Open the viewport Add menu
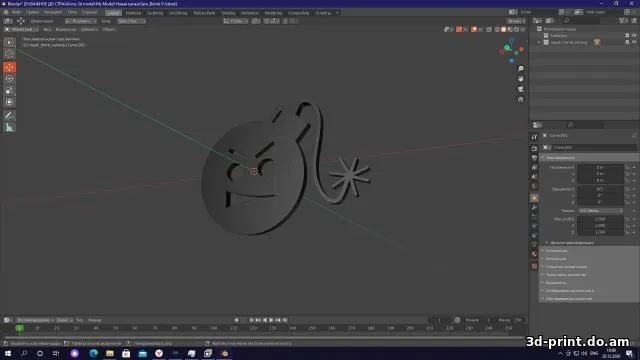640x360 pixels. click(x=89, y=29)
